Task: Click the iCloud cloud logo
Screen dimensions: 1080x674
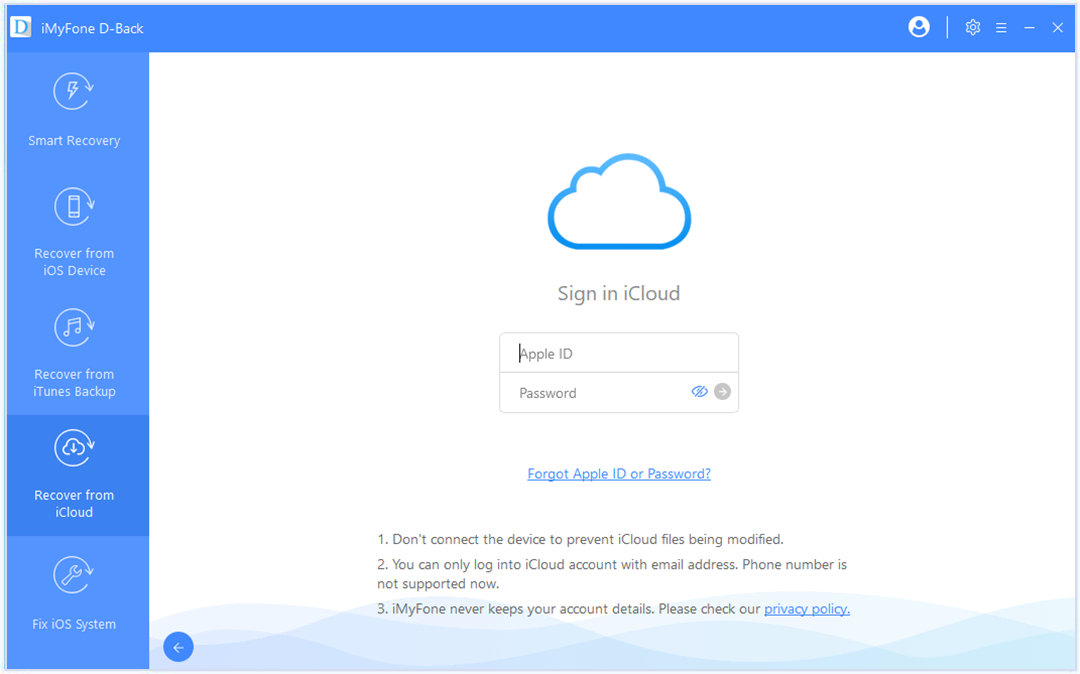Action: [x=619, y=201]
